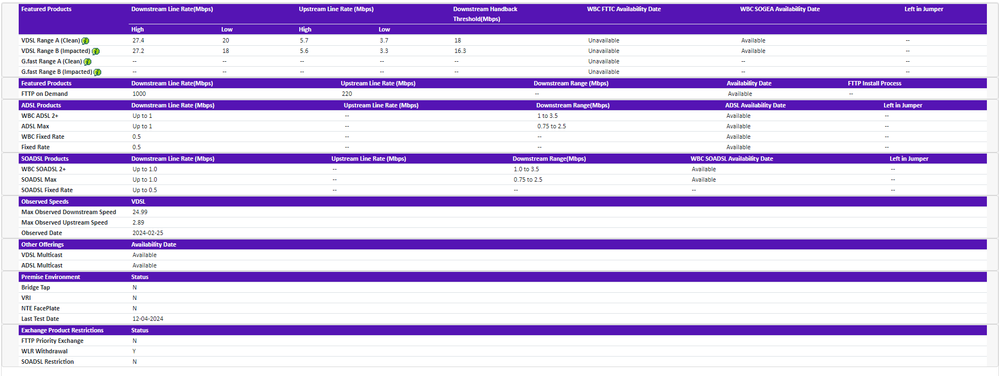The width and height of the screenshot is (999, 376).
Task: Click info icon beside VDSL Range B (Impacted)
Action: coord(96,51)
